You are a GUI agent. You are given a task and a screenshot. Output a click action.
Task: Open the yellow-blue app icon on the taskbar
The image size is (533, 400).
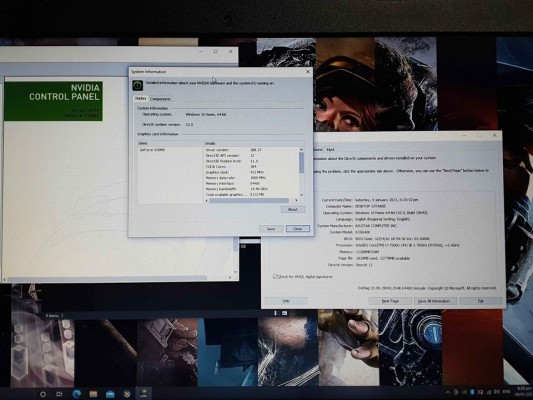point(126,394)
